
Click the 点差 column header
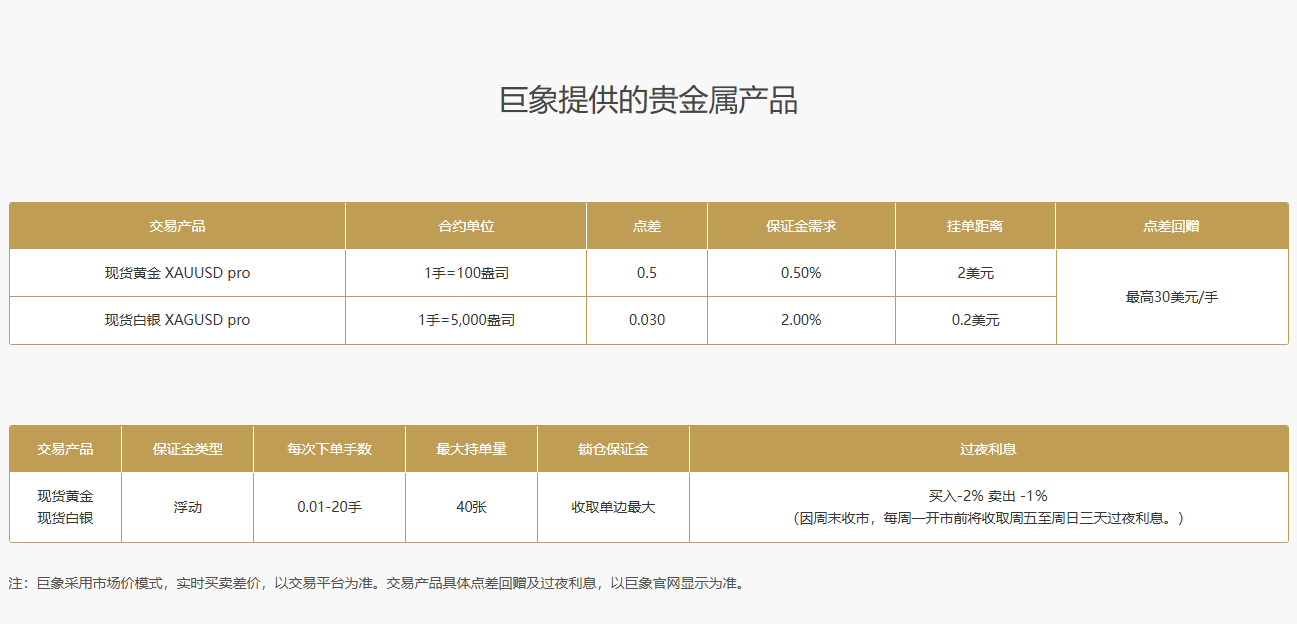646,226
